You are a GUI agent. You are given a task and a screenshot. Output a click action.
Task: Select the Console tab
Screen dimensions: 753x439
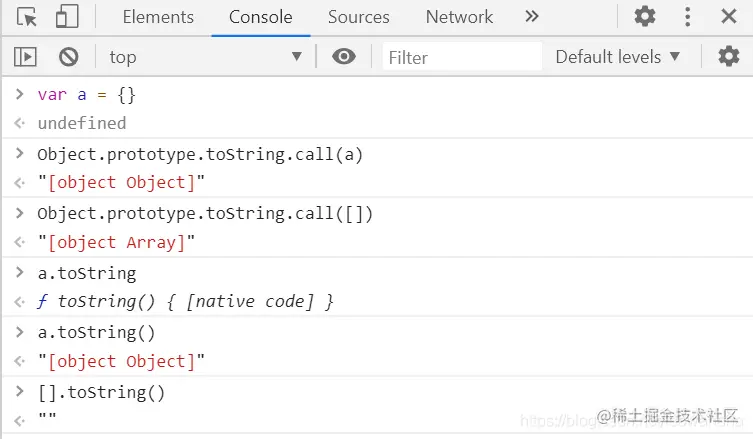(261, 17)
